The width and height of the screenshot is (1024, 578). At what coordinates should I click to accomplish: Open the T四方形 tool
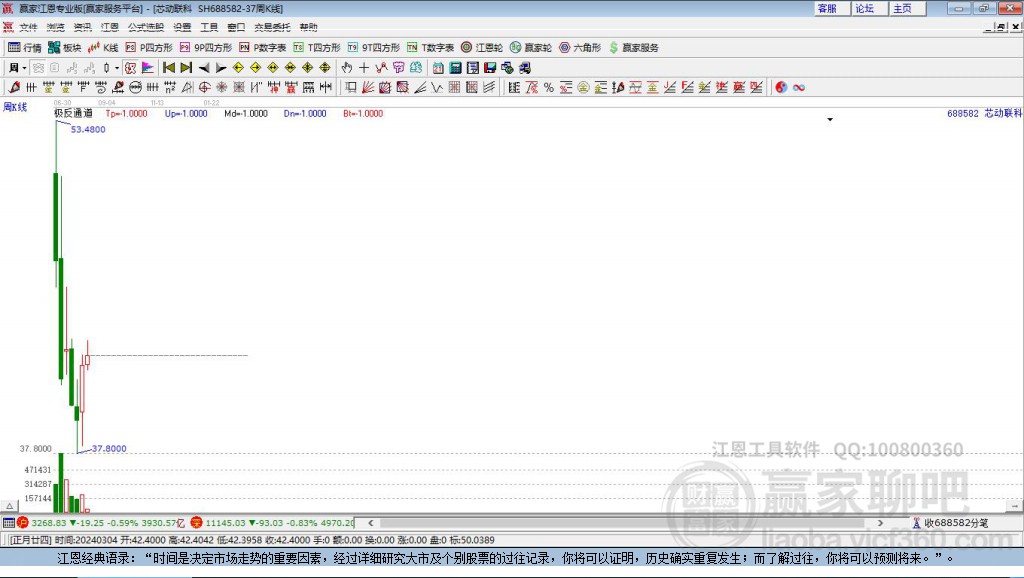(317, 48)
